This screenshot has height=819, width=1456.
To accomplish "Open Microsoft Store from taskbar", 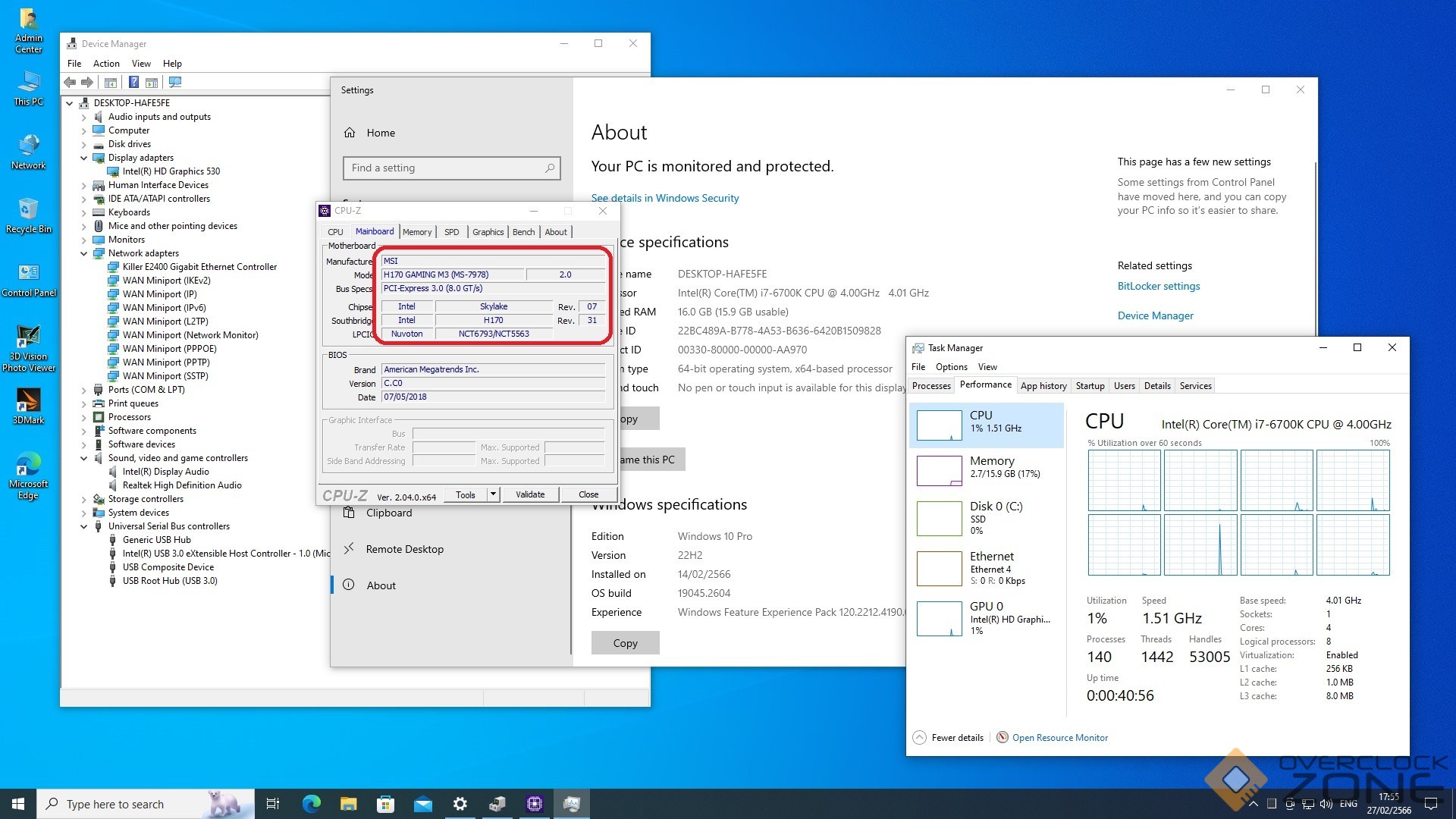I will pos(385,804).
